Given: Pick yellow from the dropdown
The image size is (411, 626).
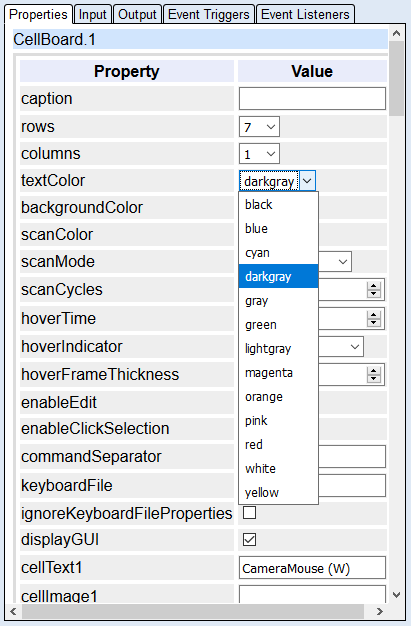Looking at the screenshot, I should point(278,492).
